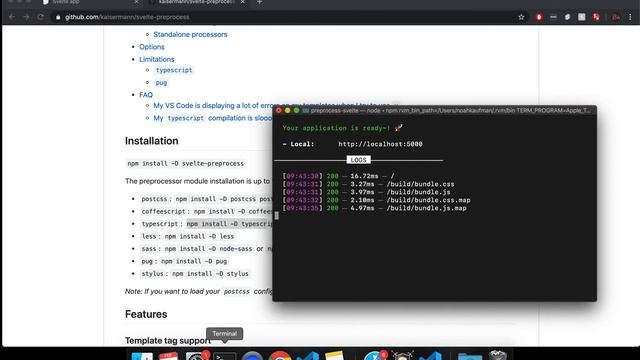Open Terminal from the Dock
This screenshot has width=640, height=360.
[x=224, y=356]
